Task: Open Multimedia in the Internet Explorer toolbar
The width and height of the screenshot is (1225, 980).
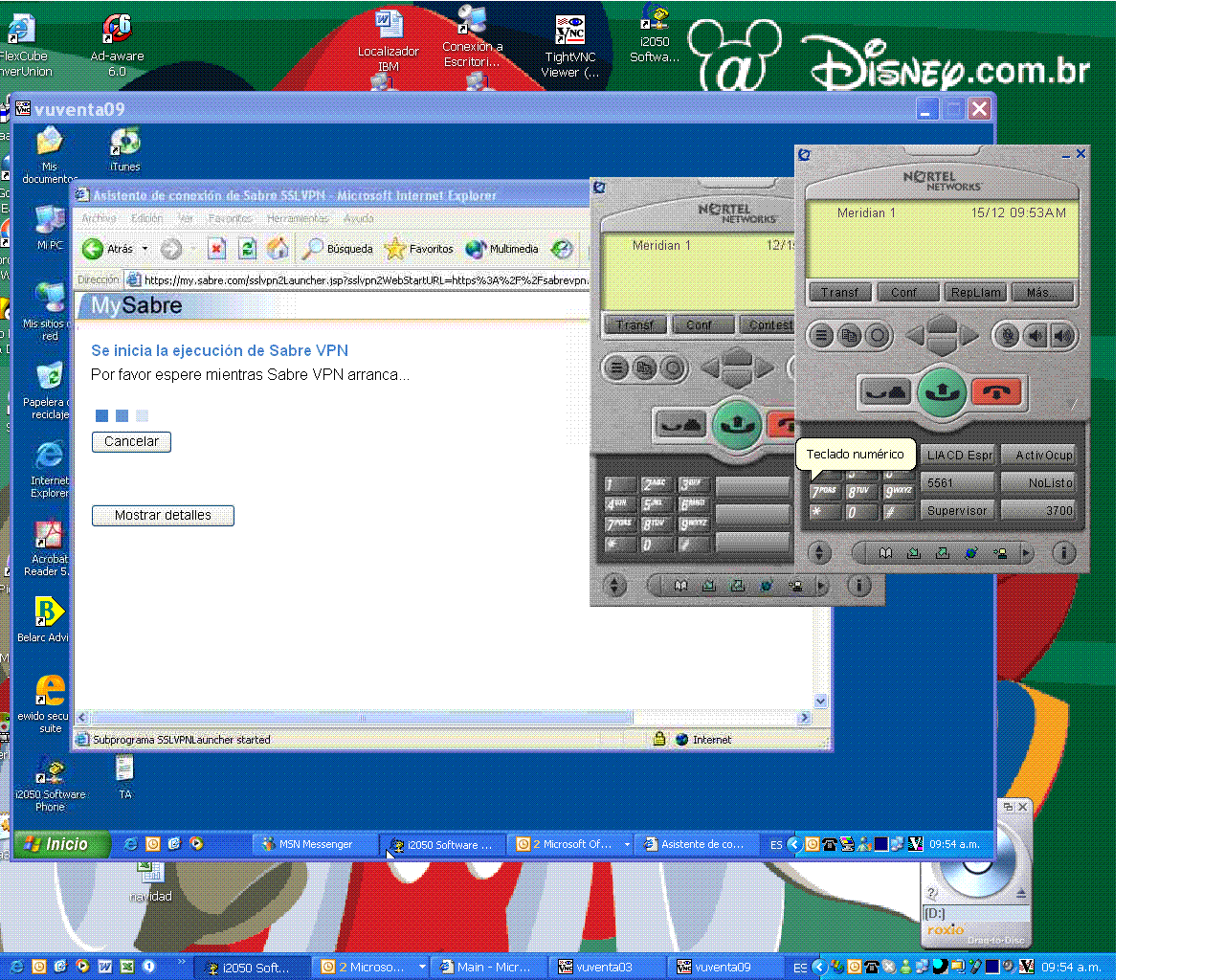Action: coord(501,249)
